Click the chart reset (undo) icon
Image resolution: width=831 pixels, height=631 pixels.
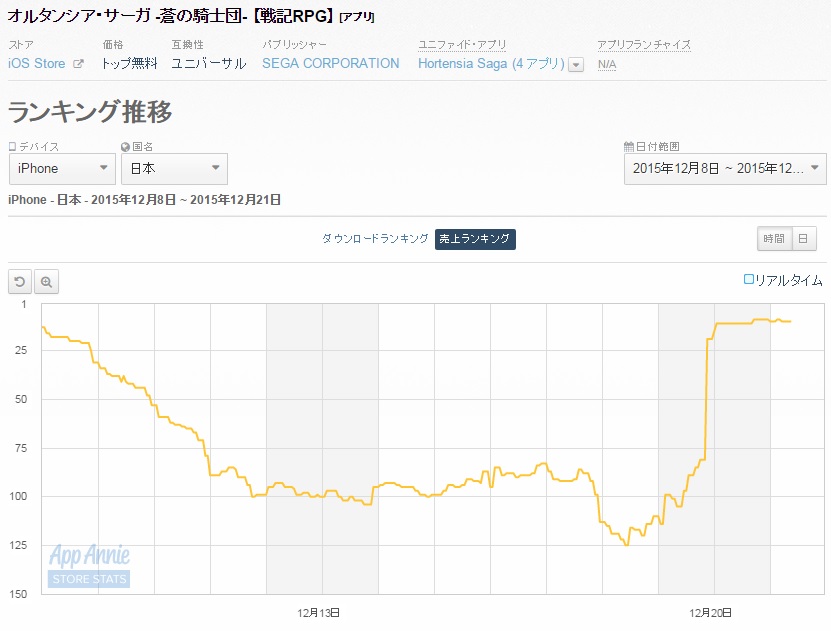pyautogui.click(x=20, y=281)
